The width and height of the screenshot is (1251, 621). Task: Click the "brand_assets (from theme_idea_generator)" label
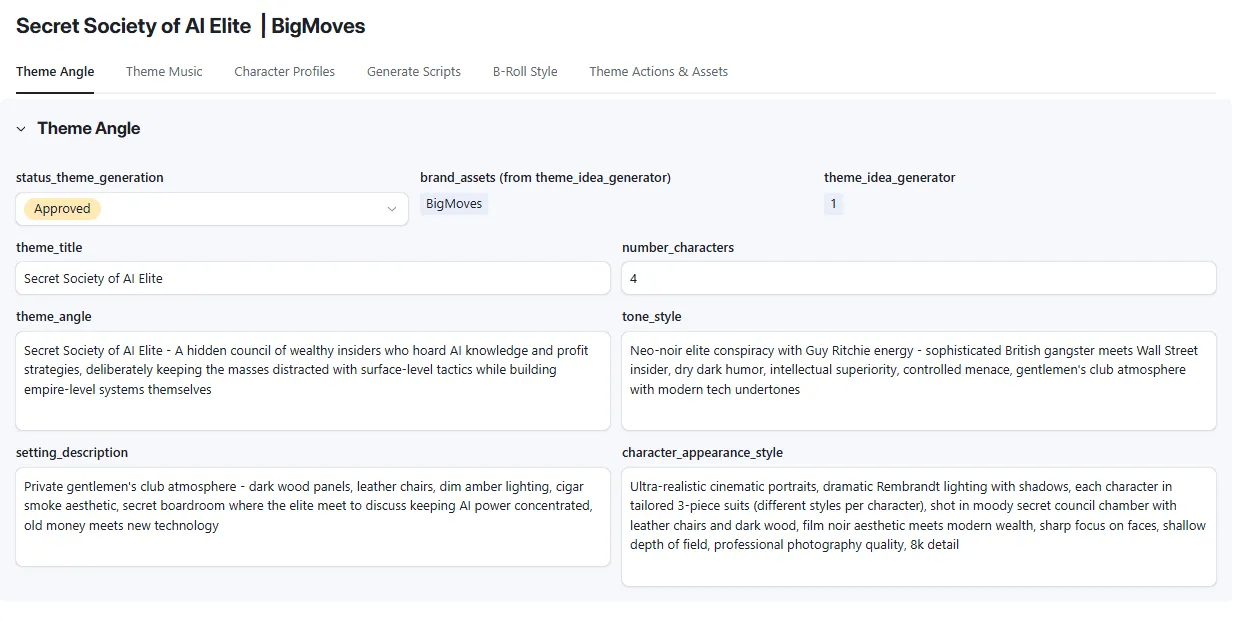(x=545, y=178)
